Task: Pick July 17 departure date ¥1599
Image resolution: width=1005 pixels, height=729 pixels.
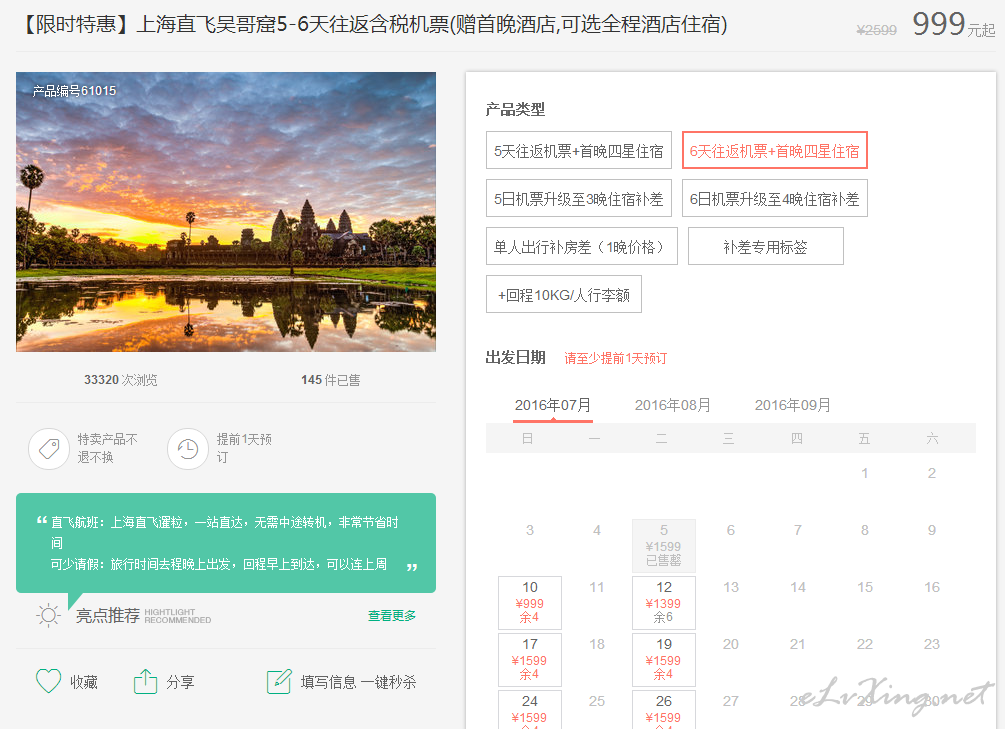Action: pos(530,659)
